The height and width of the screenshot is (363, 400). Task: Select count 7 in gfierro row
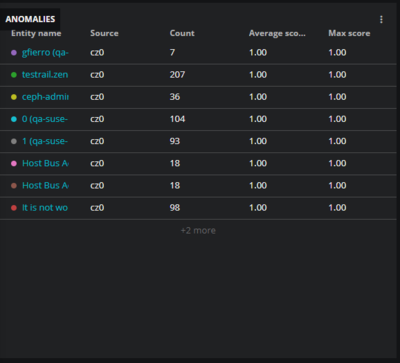click(x=172, y=52)
